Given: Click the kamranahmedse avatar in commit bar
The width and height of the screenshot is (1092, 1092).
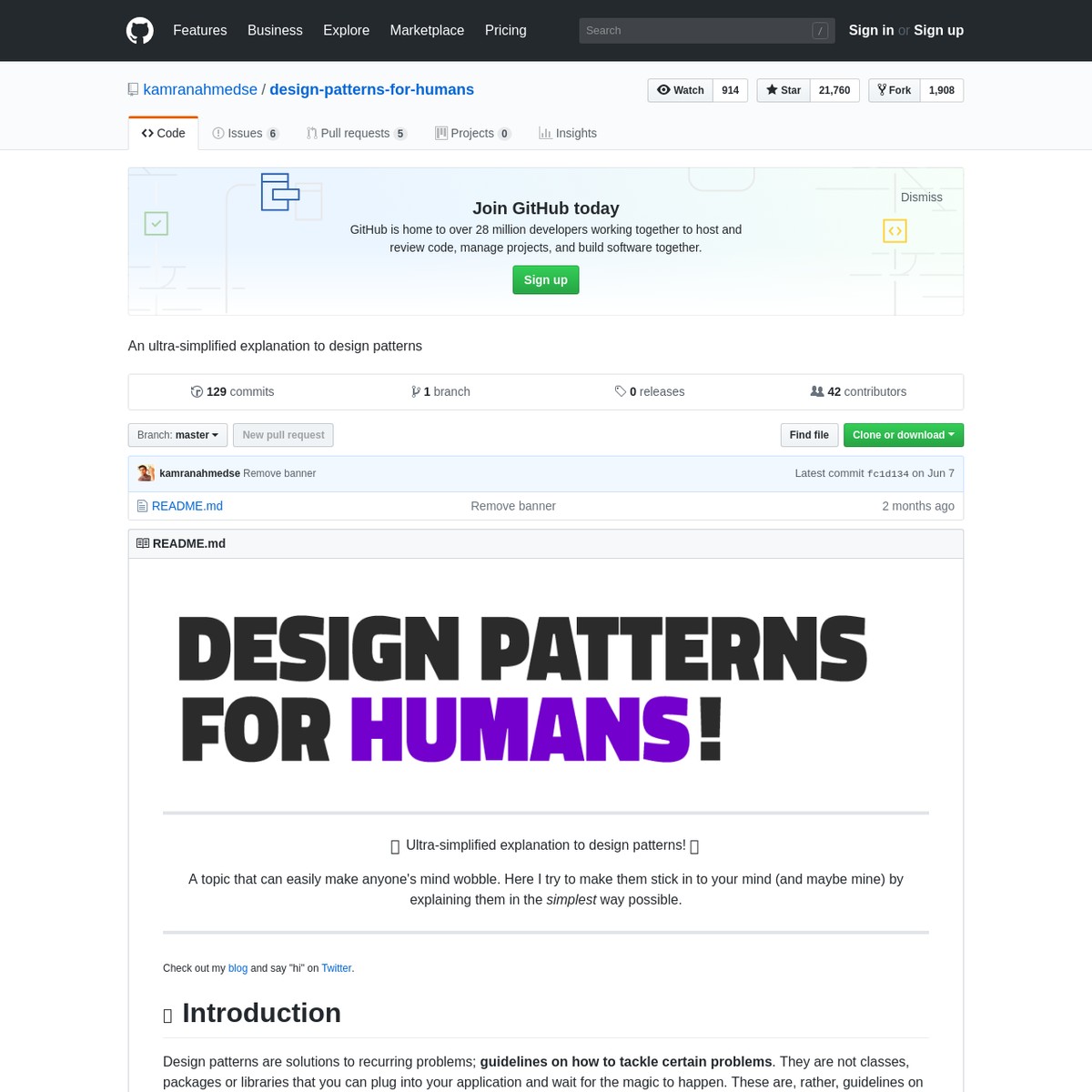Looking at the screenshot, I should [146, 473].
